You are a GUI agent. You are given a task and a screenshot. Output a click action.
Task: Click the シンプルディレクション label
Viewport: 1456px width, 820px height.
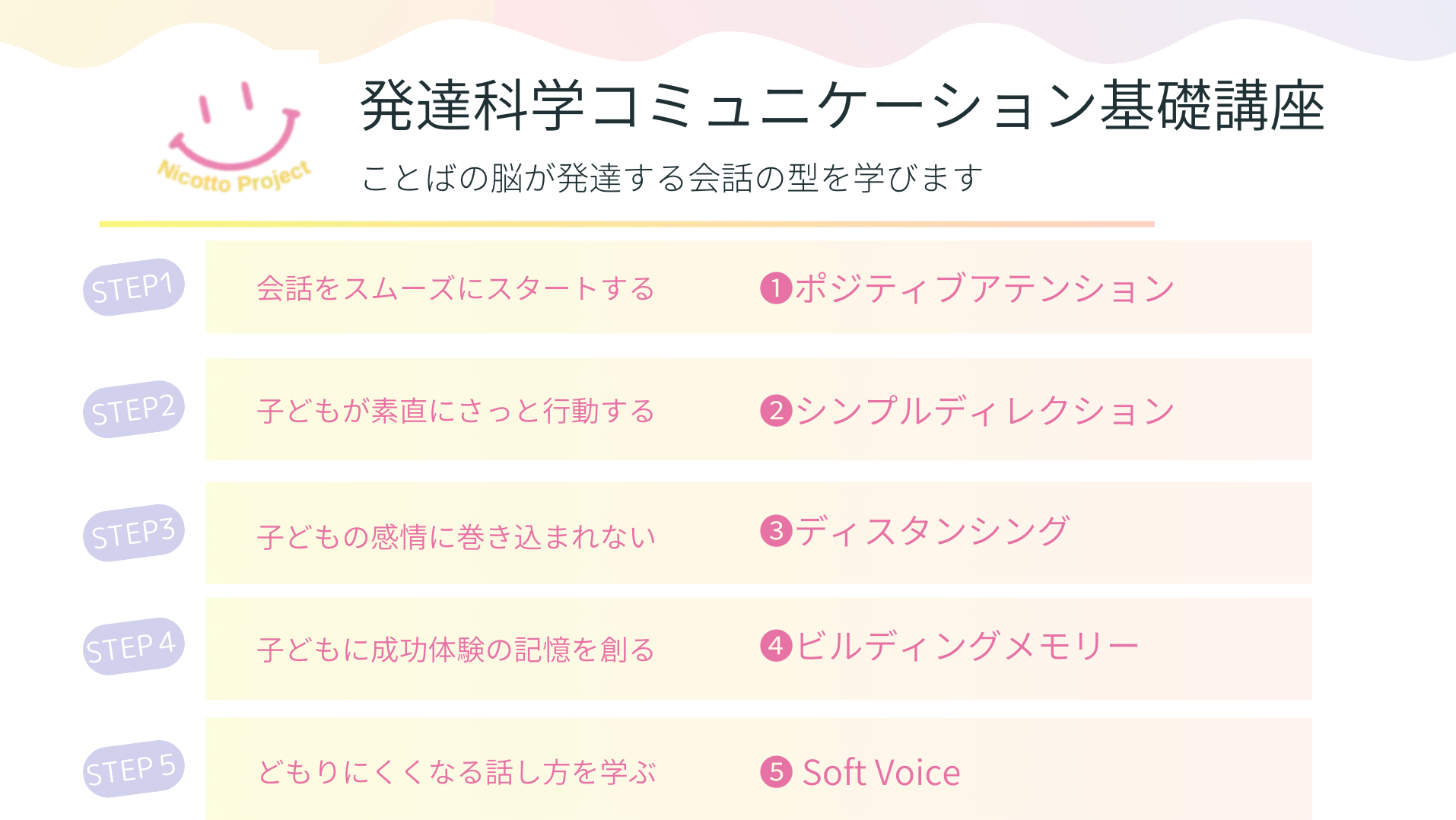click(985, 411)
